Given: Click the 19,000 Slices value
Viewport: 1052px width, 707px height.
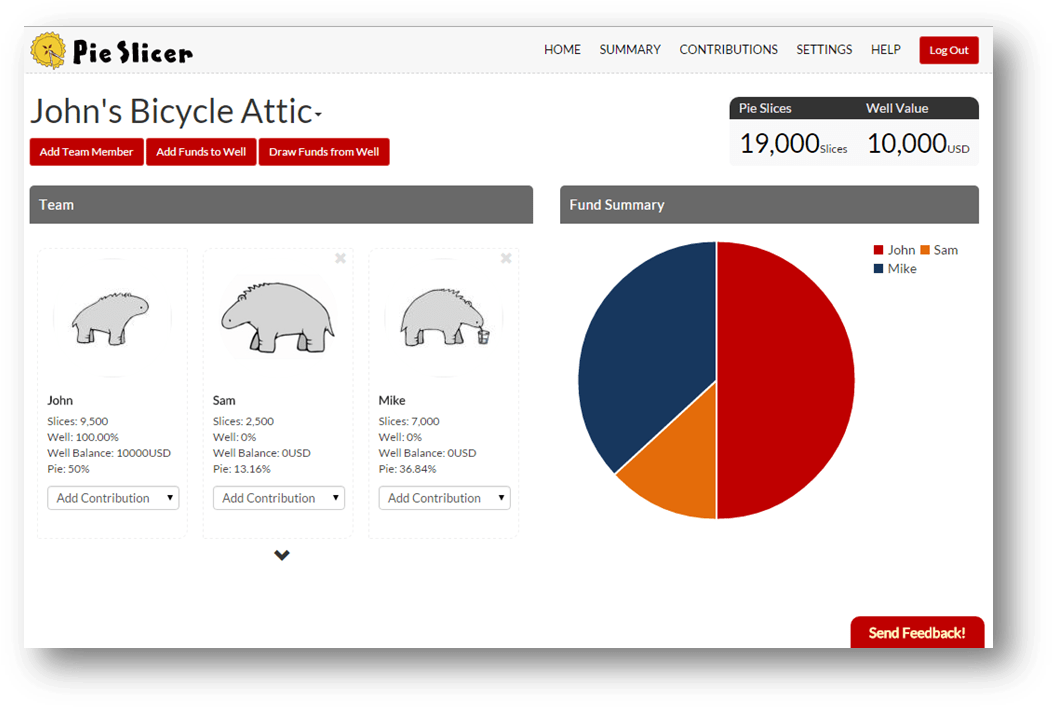Looking at the screenshot, I should [x=793, y=144].
